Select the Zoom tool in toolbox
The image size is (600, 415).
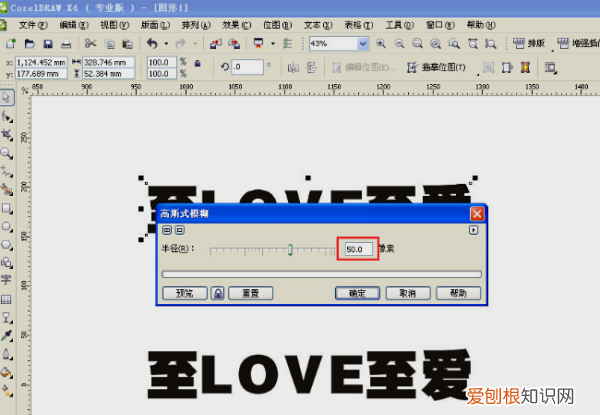click(x=7, y=153)
